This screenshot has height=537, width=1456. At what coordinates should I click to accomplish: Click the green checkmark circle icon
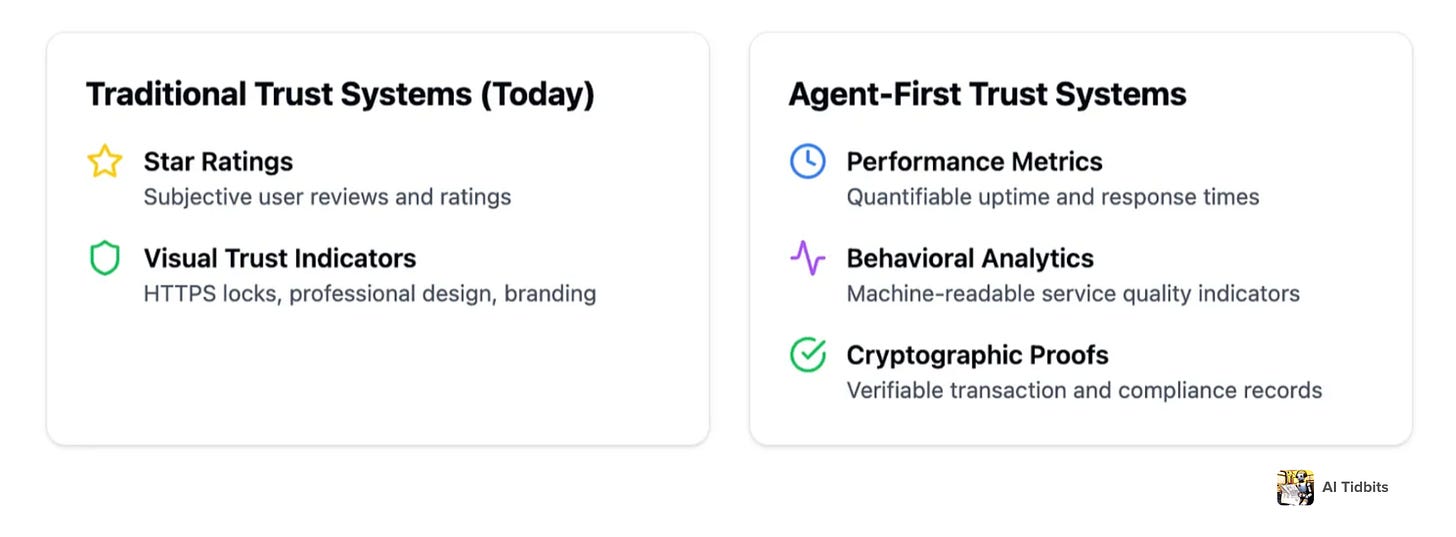coord(807,355)
